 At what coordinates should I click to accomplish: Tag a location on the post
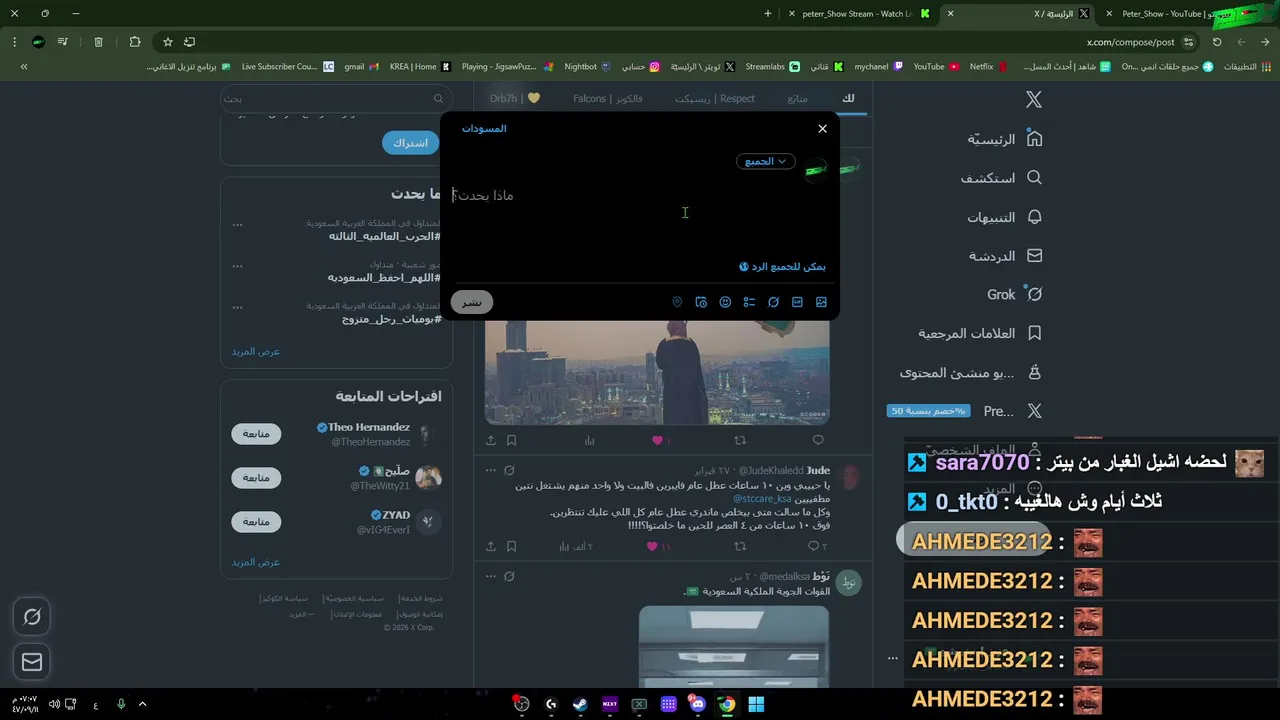pos(677,302)
